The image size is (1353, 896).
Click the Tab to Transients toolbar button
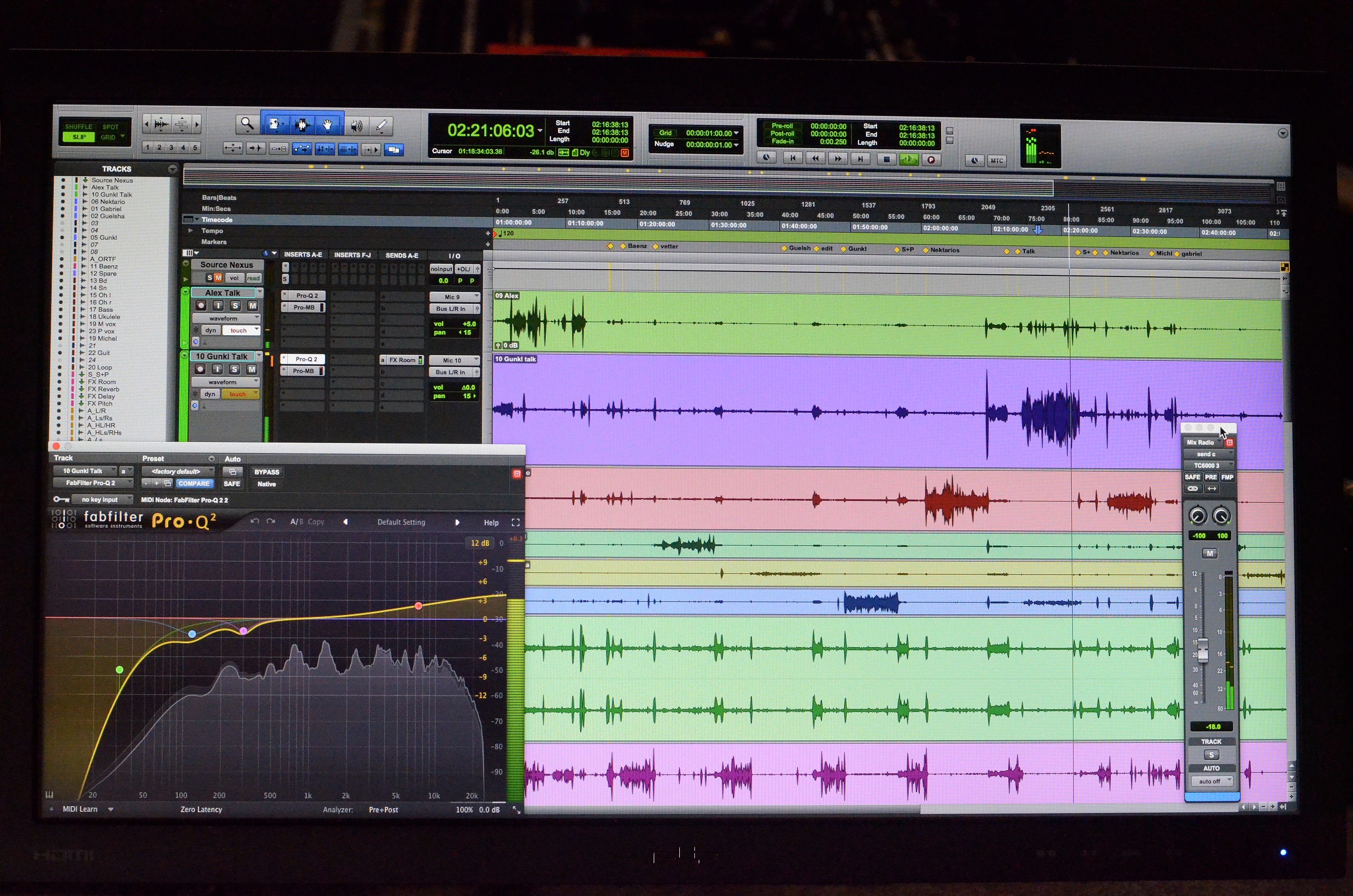click(256, 148)
